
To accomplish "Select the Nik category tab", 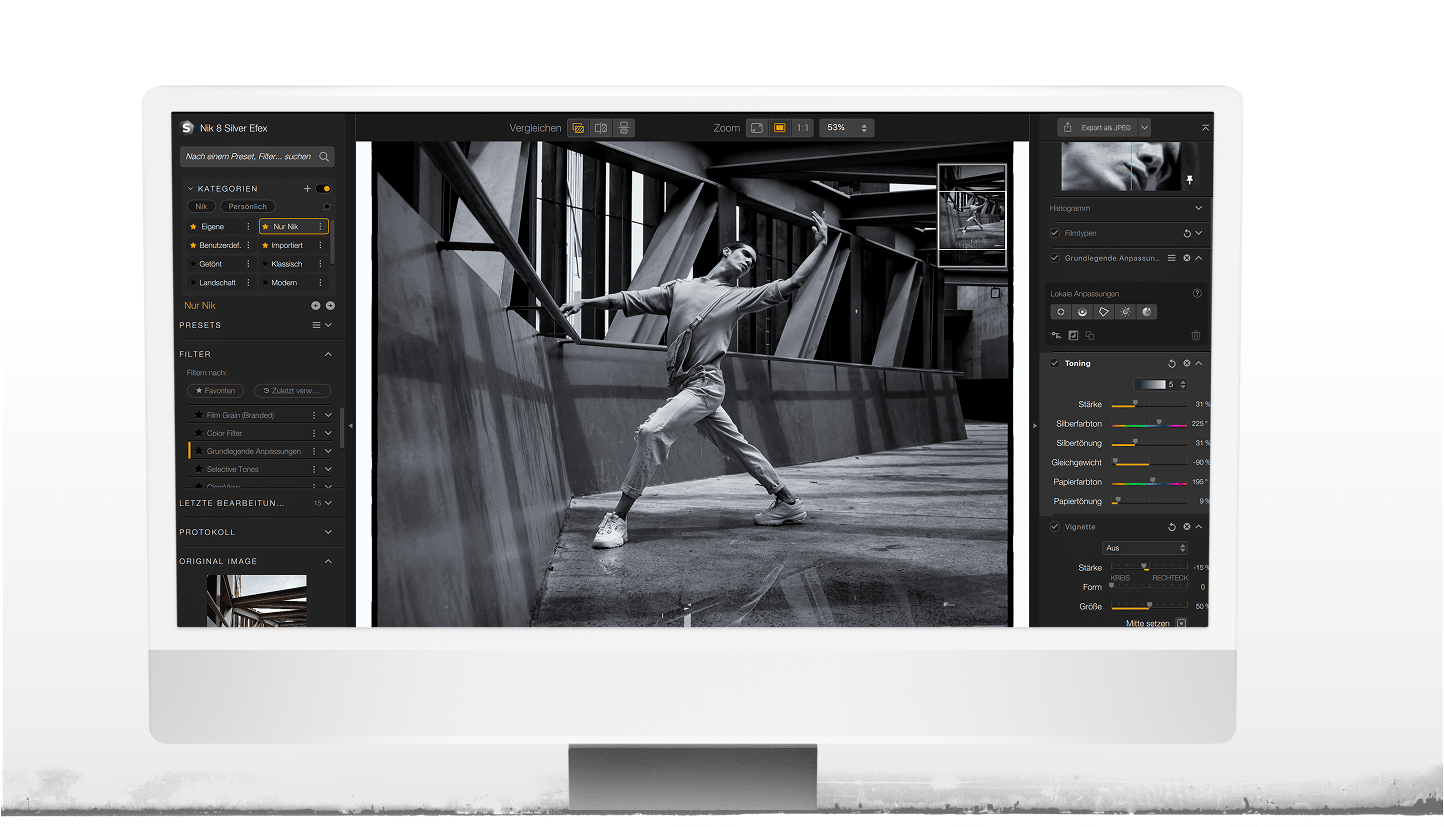I will [201, 206].
